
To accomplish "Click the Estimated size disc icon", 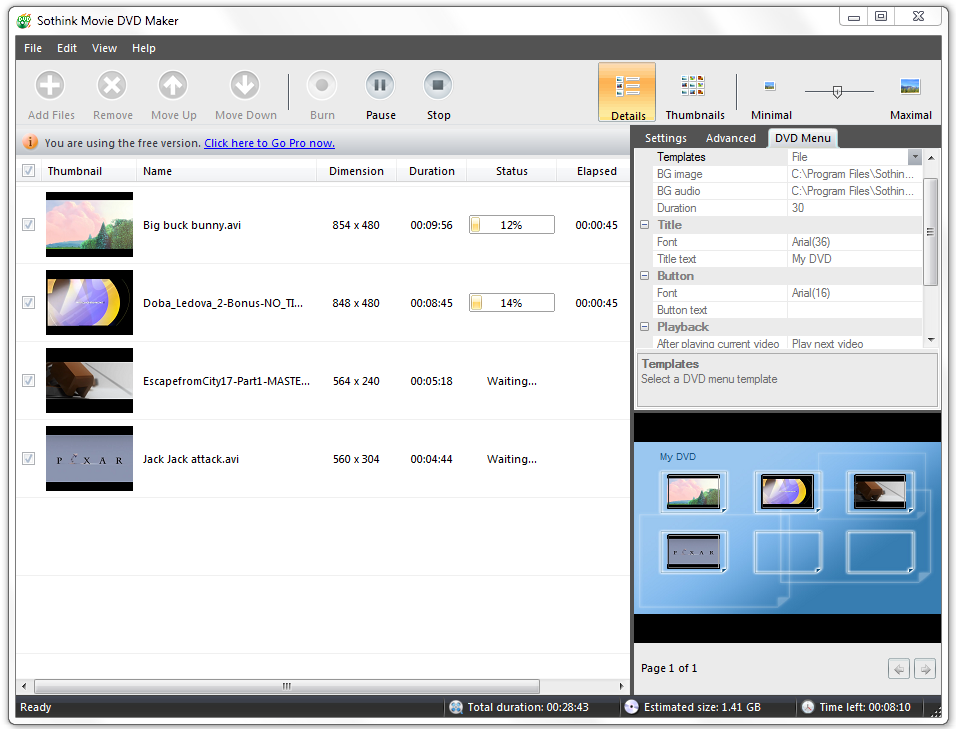I will click(632, 707).
